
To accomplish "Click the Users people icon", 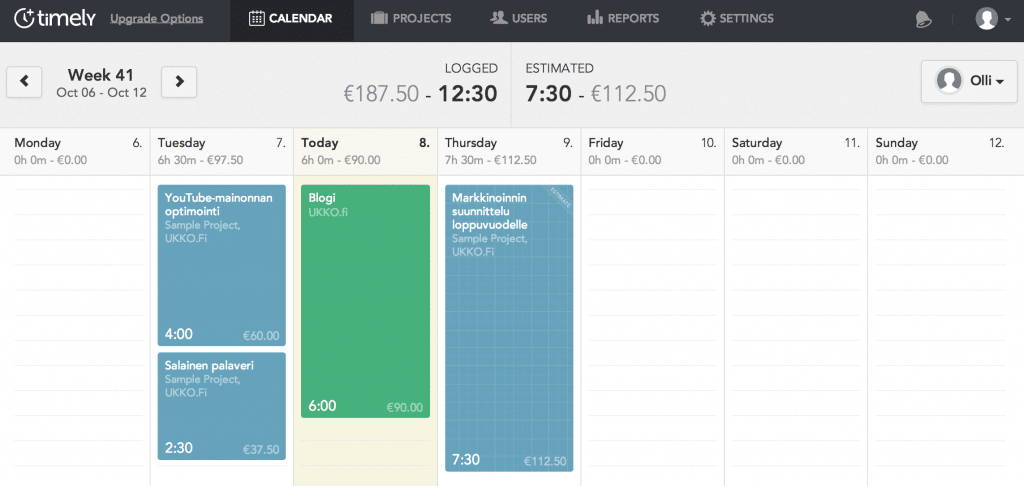I will [498, 18].
